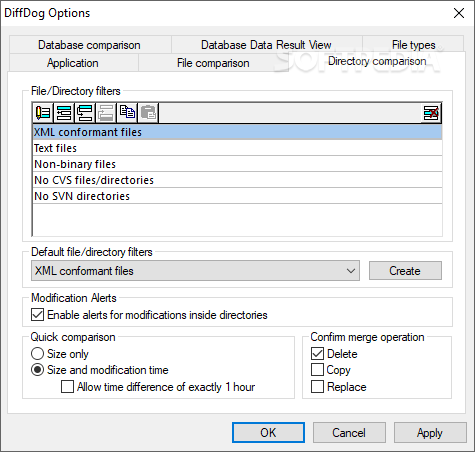
Task: Click the Create button
Action: 405,271
